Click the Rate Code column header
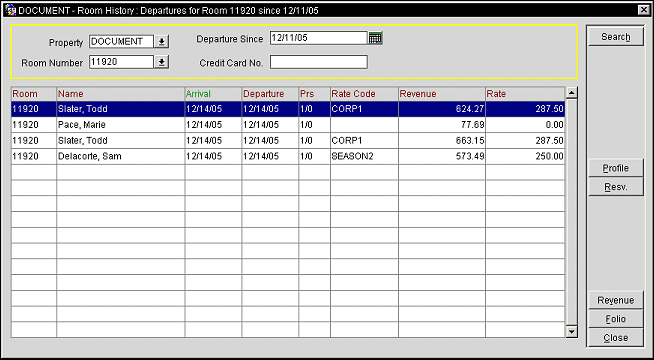 tap(364, 94)
